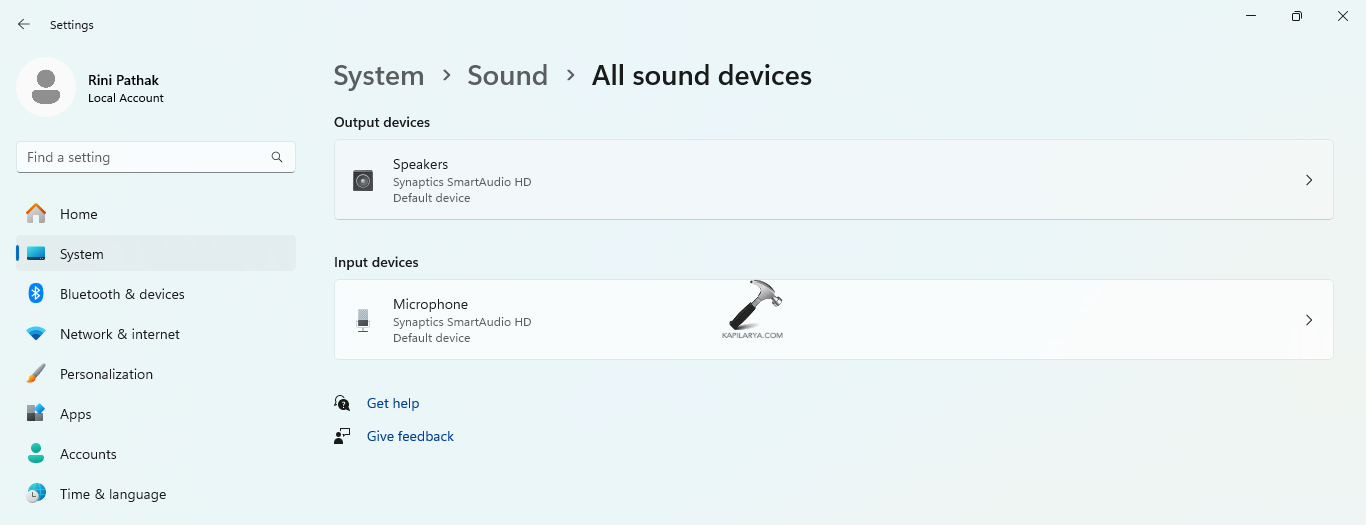
Task: Click the Give feedback link
Action: click(x=410, y=436)
